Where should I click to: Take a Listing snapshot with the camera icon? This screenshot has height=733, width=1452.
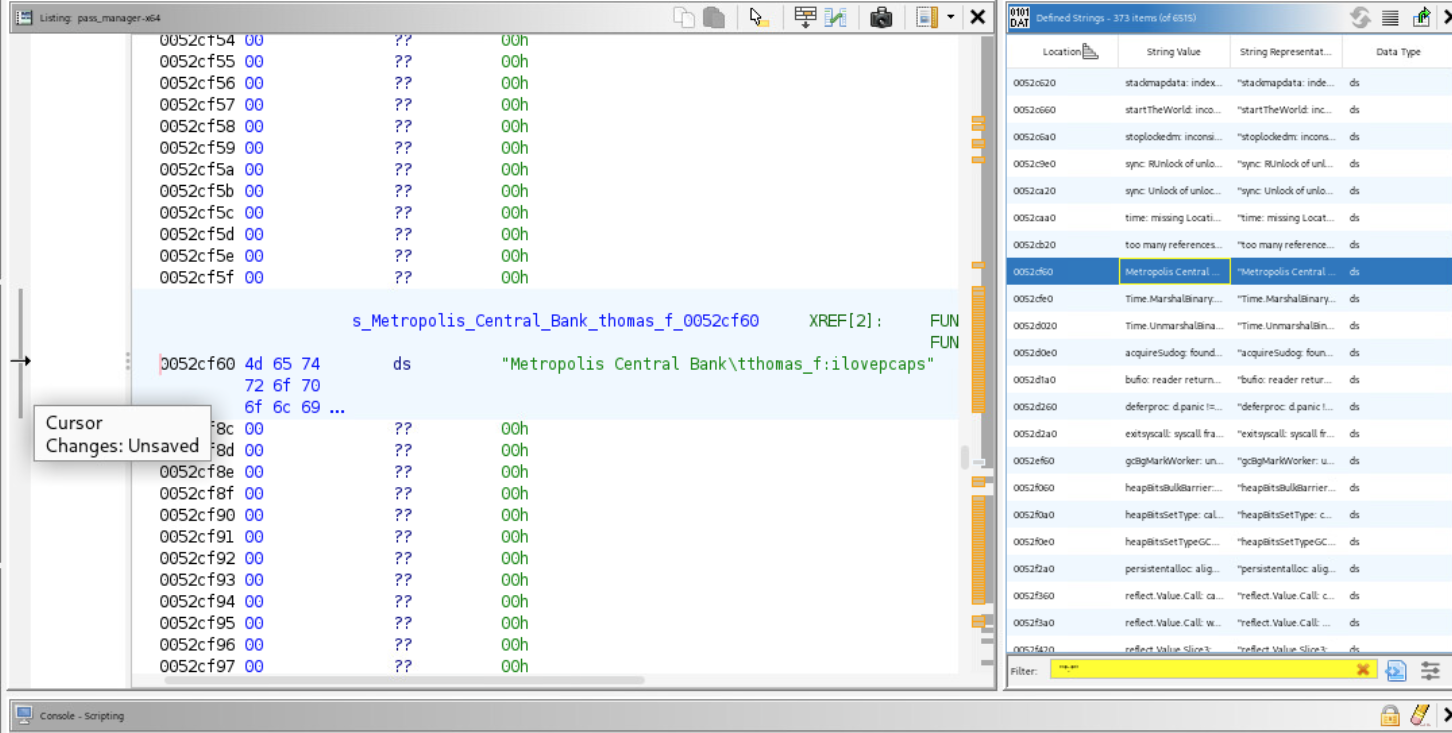click(881, 17)
